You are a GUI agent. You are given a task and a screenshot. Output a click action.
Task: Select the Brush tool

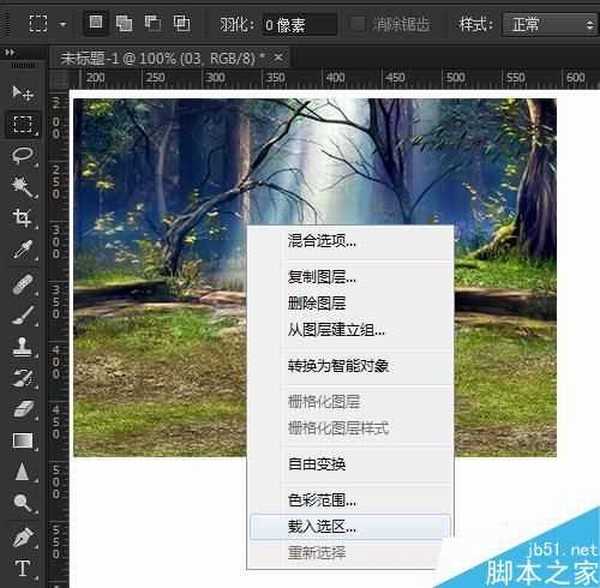pos(23,316)
